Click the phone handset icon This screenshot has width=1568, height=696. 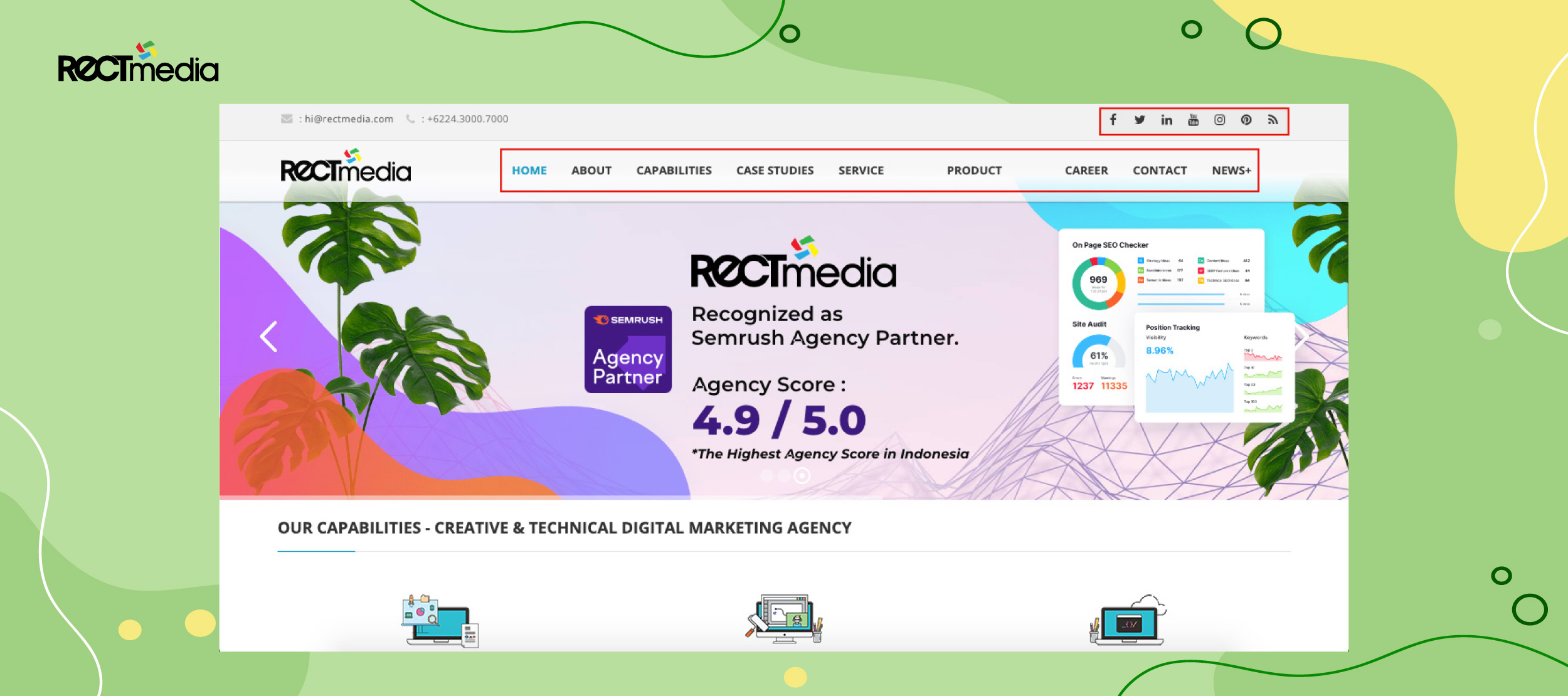(x=410, y=119)
